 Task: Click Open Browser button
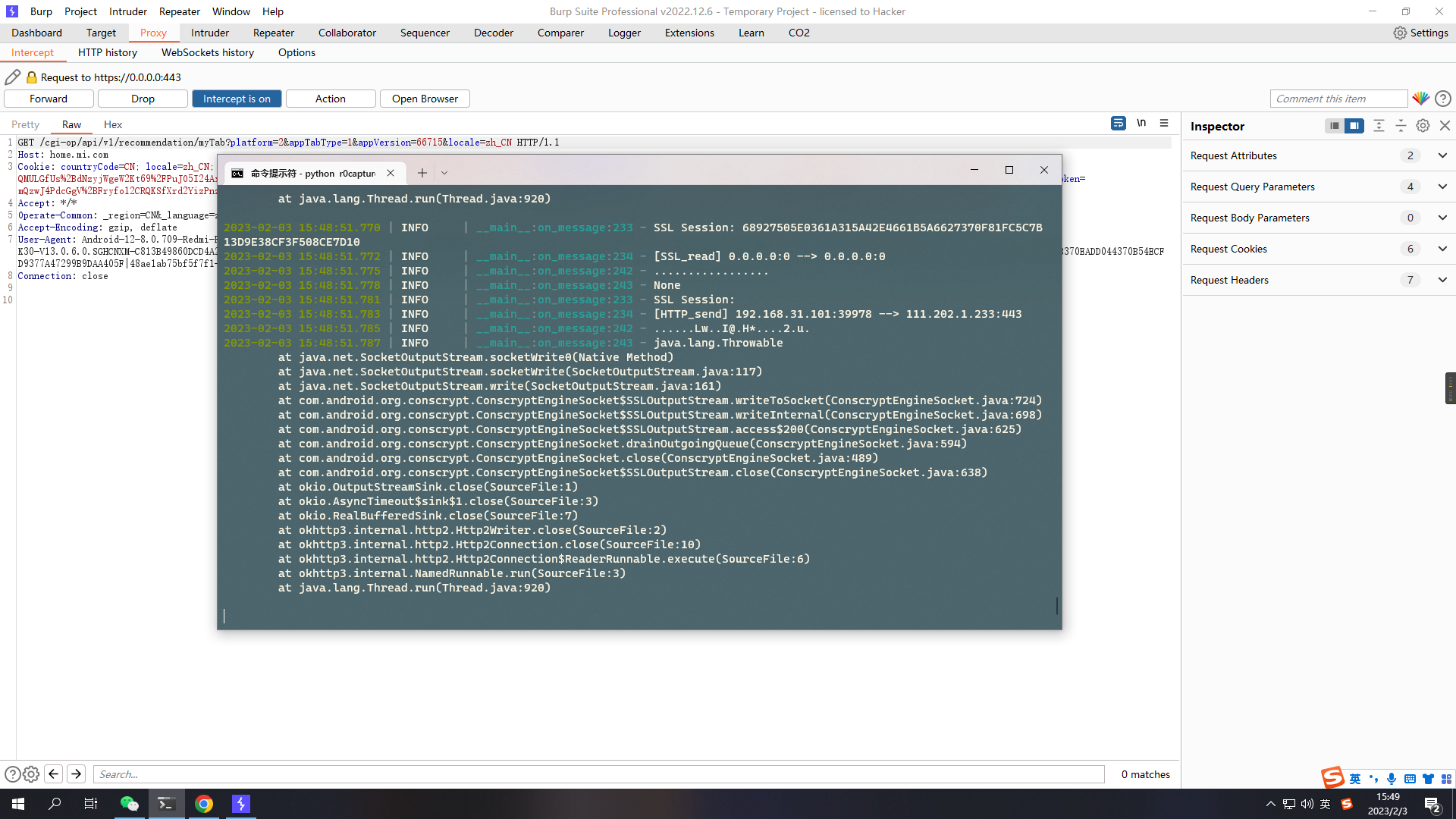pos(425,99)
